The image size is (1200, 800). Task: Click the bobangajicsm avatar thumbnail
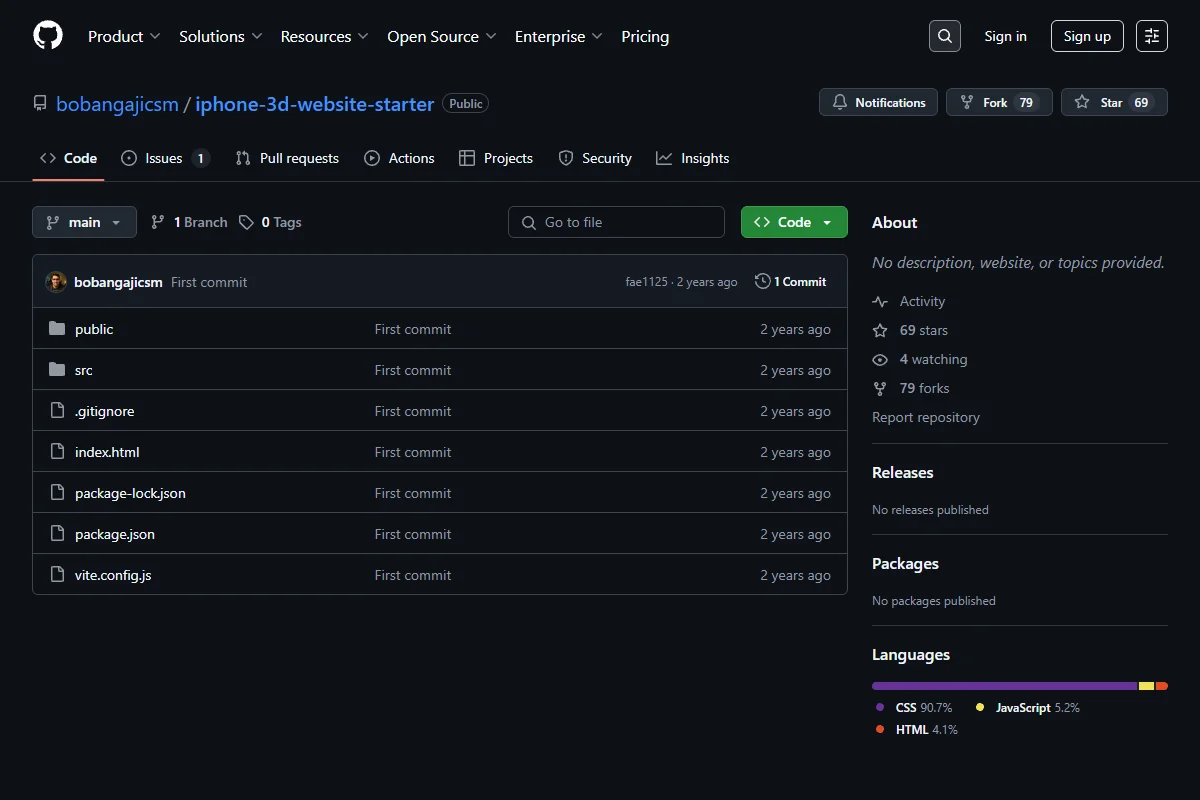(x=56, y=282)
